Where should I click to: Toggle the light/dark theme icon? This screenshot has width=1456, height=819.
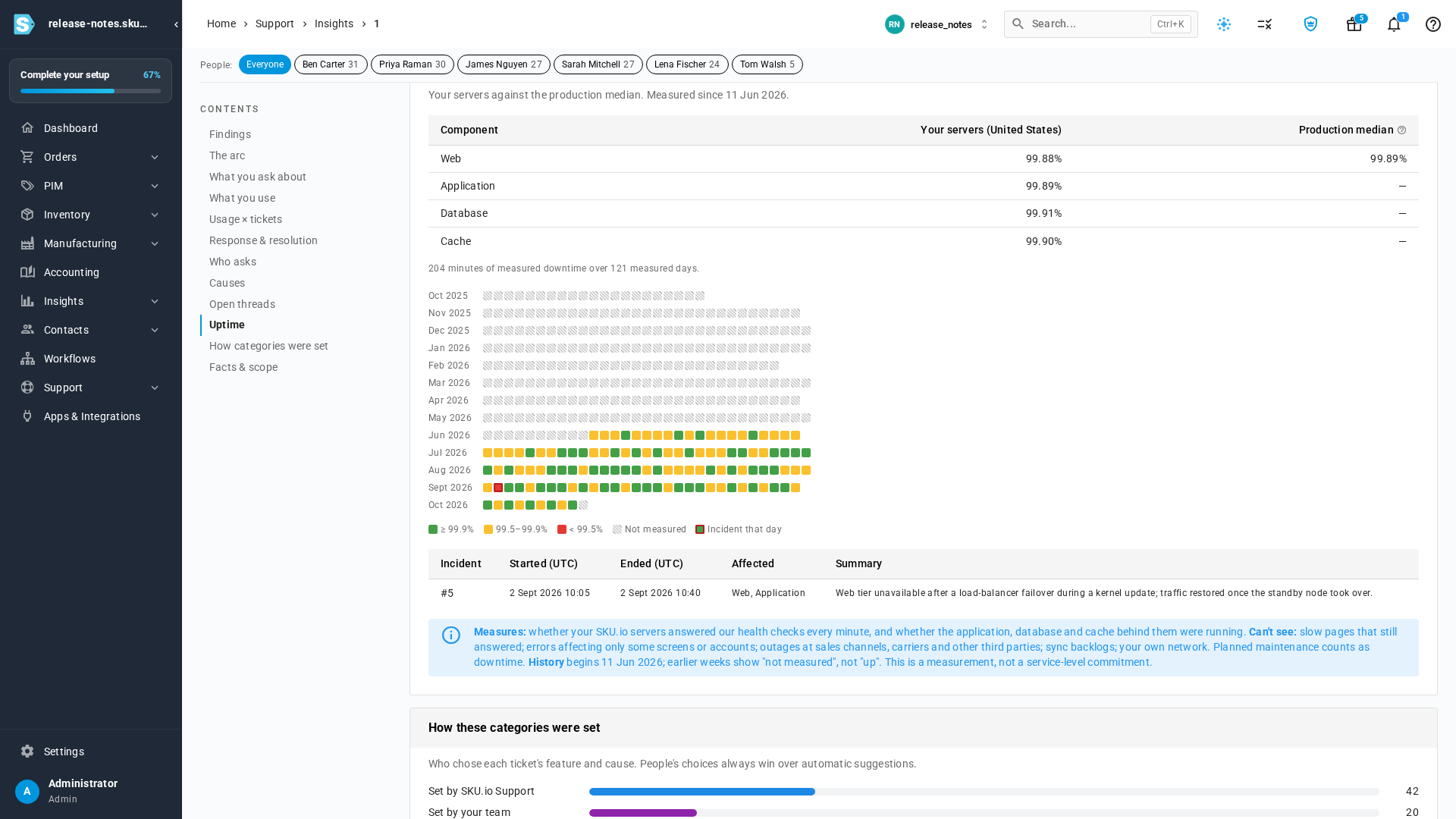coord(1224,24)
